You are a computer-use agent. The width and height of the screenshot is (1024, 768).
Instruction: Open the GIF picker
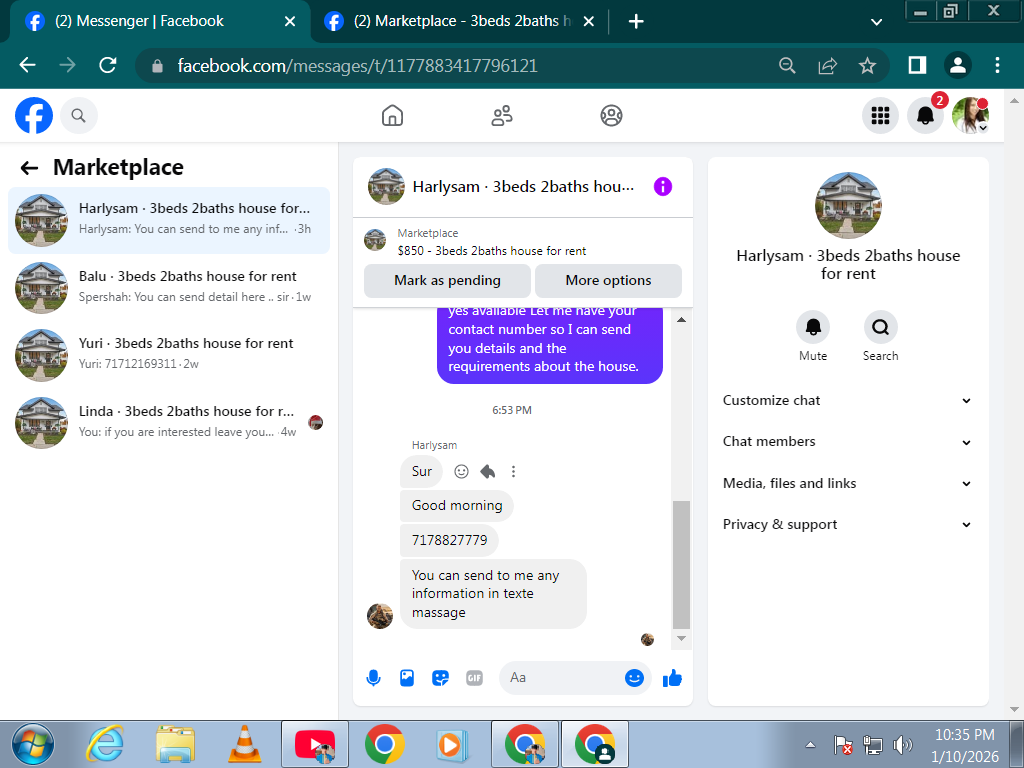click(x=474, y=678)
